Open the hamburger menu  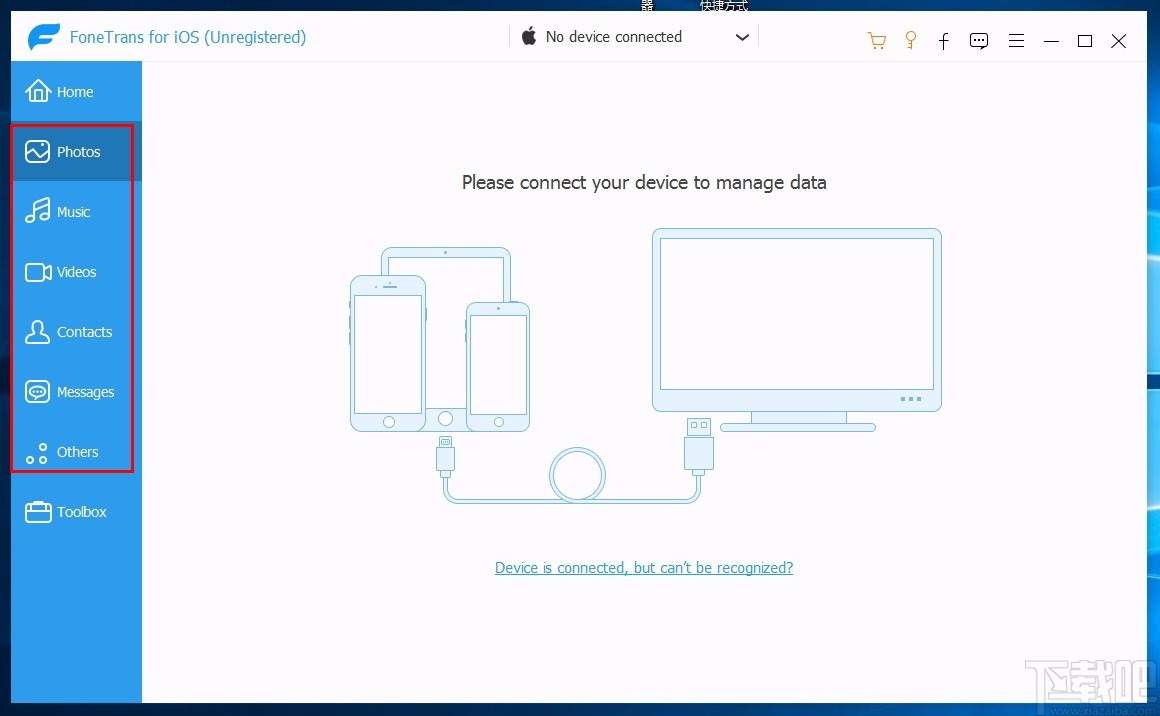(x=1016, y=40)
